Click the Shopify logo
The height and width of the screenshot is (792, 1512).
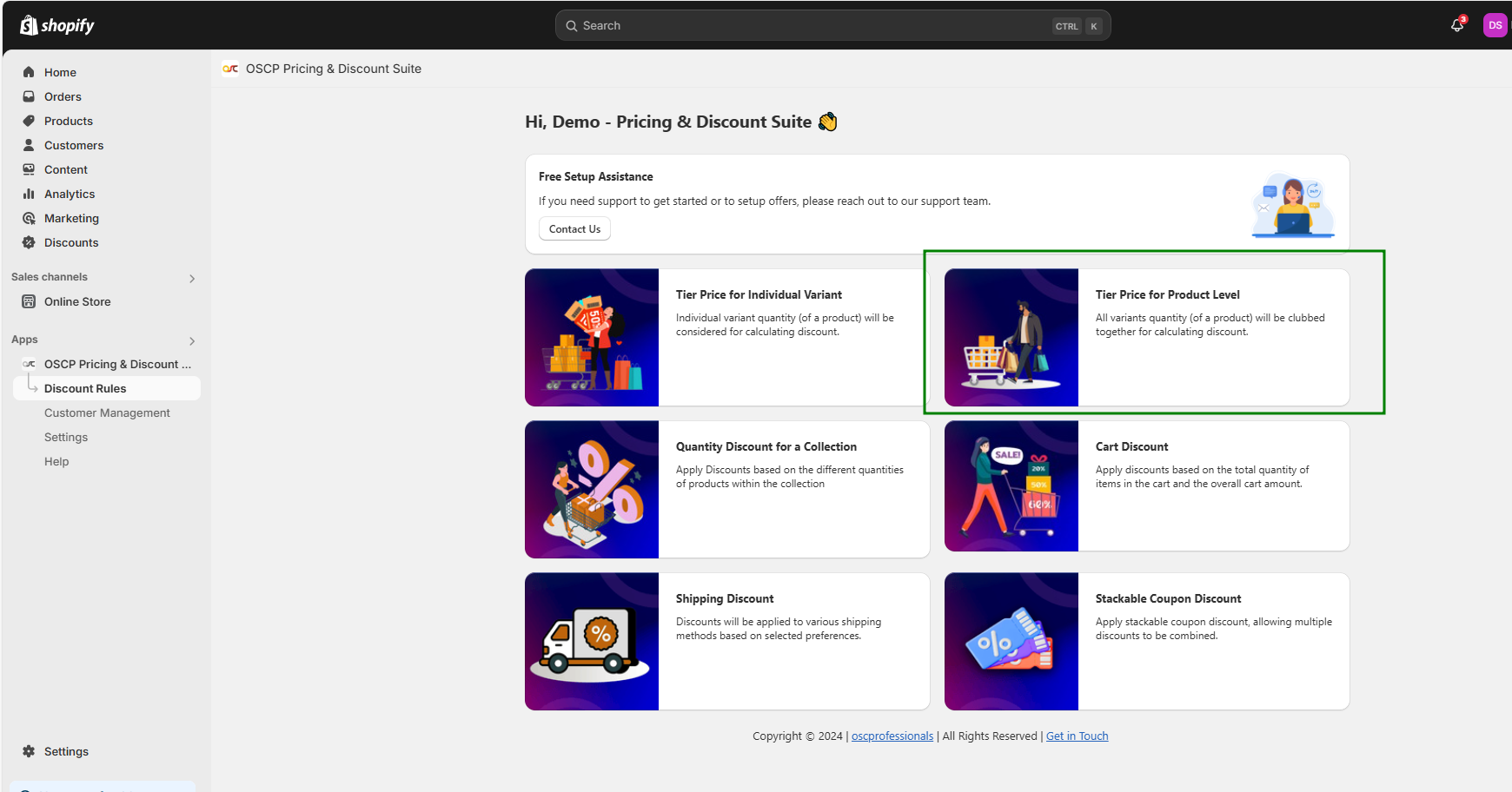(x=57, y=25)
